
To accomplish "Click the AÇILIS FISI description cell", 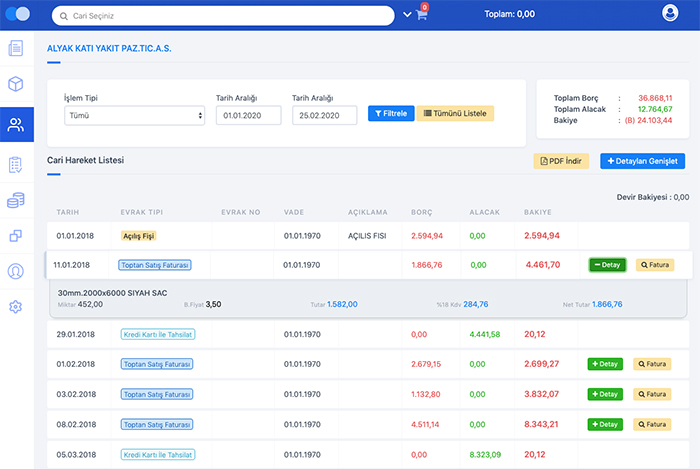I will (x=367, y=236).
